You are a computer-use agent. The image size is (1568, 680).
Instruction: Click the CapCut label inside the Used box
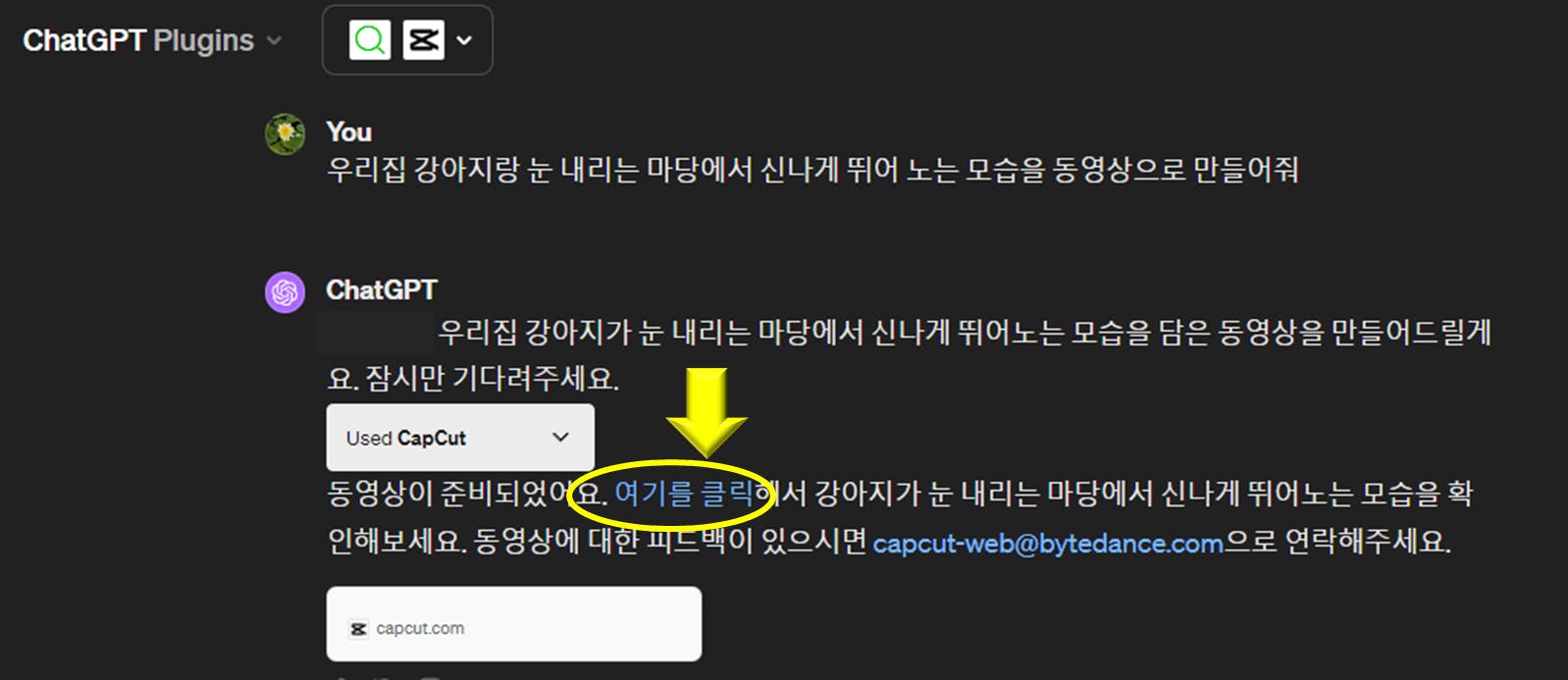pyautogui.click(x=432, y=439)
